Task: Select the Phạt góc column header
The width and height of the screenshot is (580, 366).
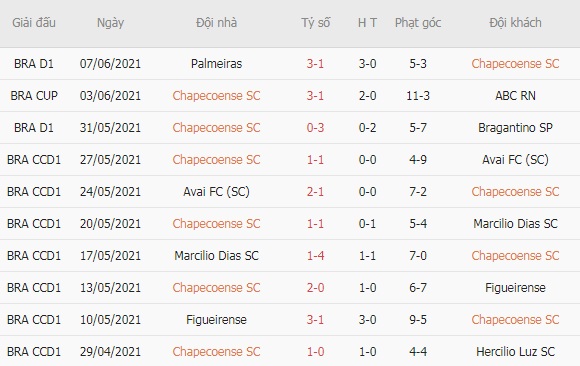Action: click(x=418, y=23)
